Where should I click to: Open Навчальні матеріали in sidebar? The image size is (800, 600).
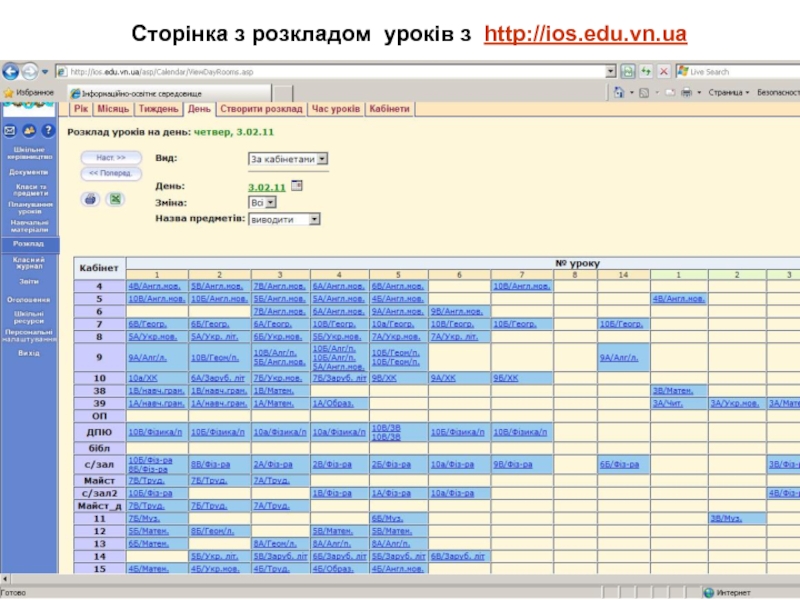coord(30,226)
